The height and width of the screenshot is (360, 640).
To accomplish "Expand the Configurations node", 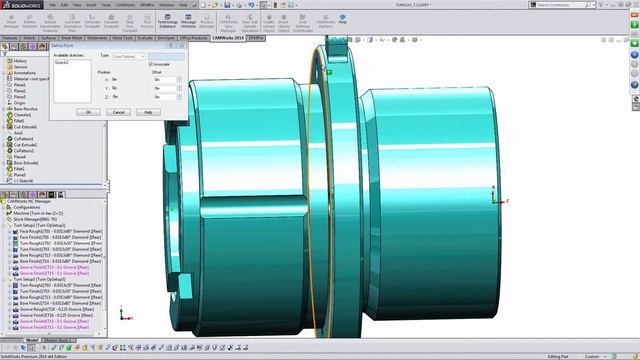I will 4,207.
